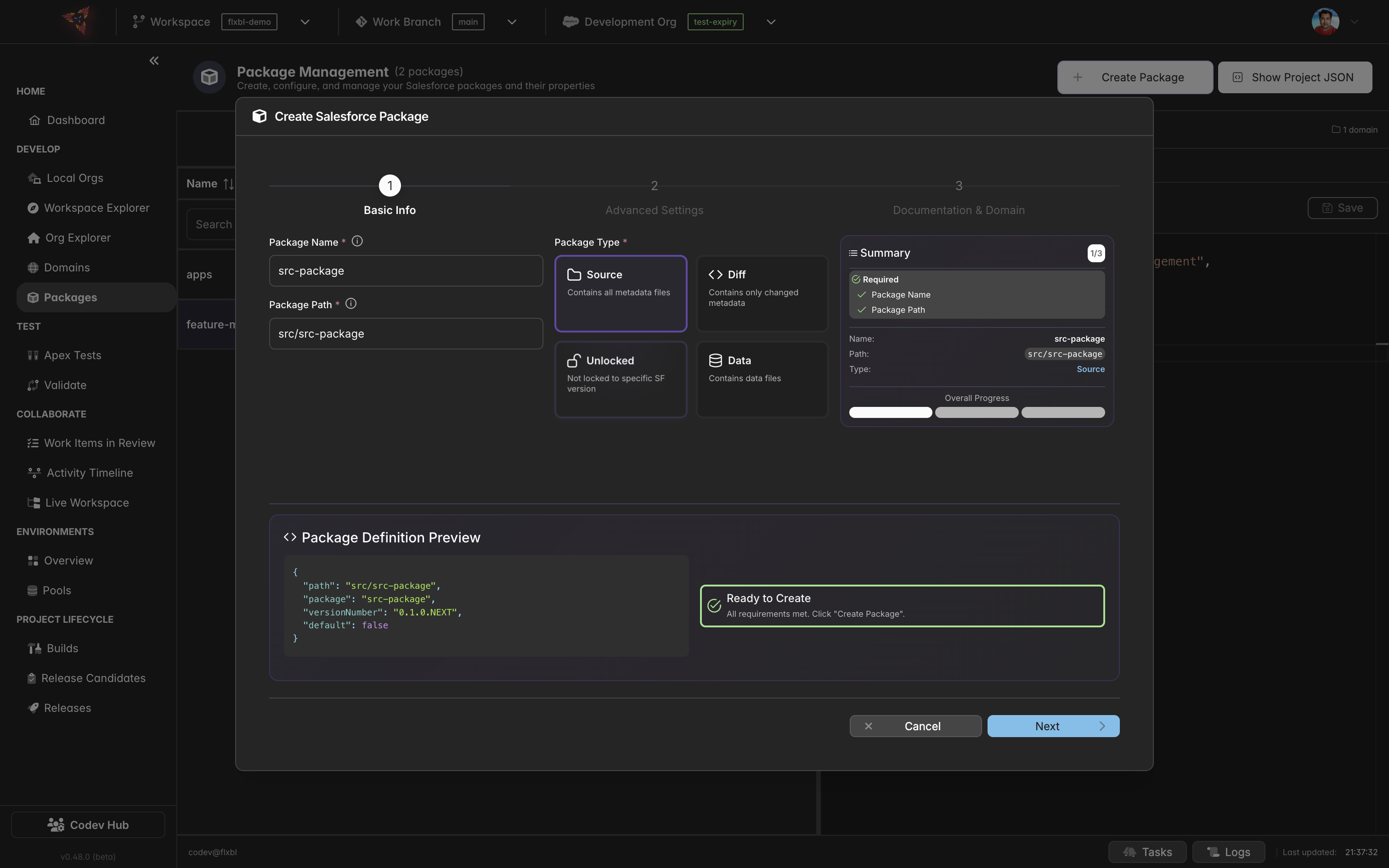Open the user avatar in the header
The width and height of the screenshot is (1389, 868).
coord(1325,22)
